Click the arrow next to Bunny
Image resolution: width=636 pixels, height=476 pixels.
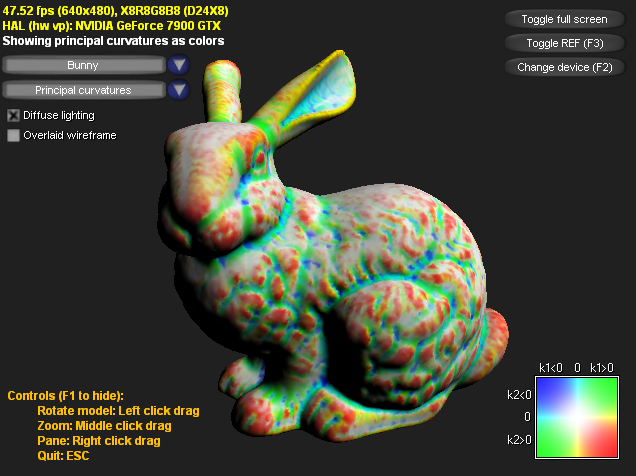click(x=179, y=65)
